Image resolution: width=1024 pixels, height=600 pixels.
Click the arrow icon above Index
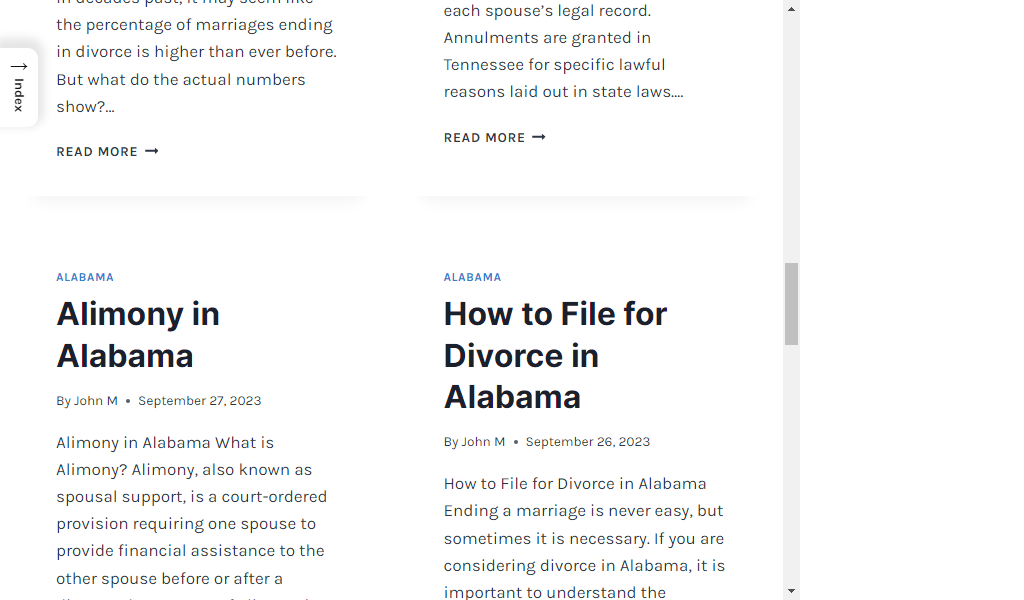tap(19, 67)
